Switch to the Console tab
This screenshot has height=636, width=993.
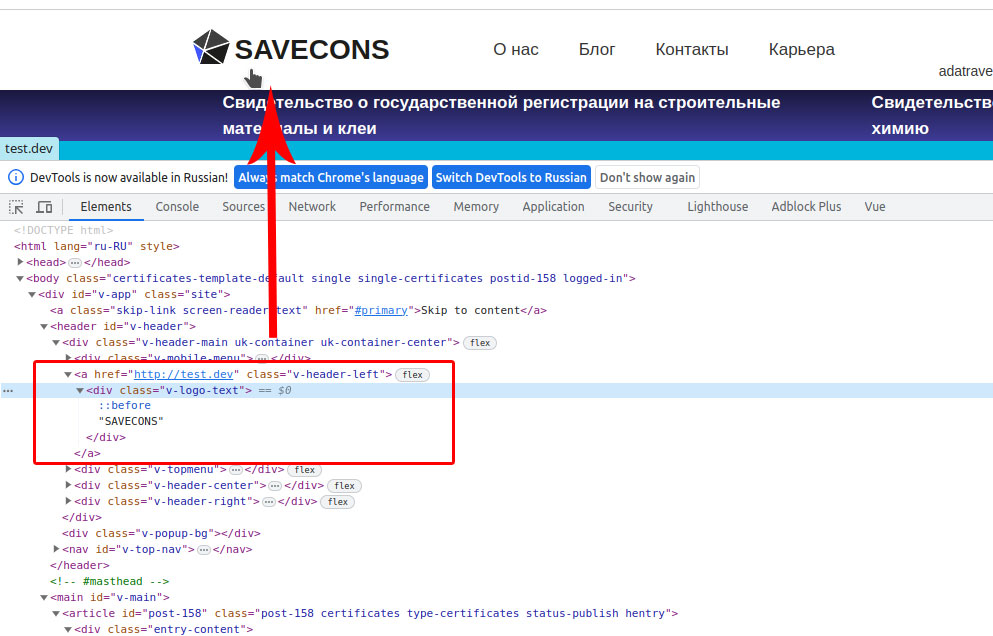177,207
